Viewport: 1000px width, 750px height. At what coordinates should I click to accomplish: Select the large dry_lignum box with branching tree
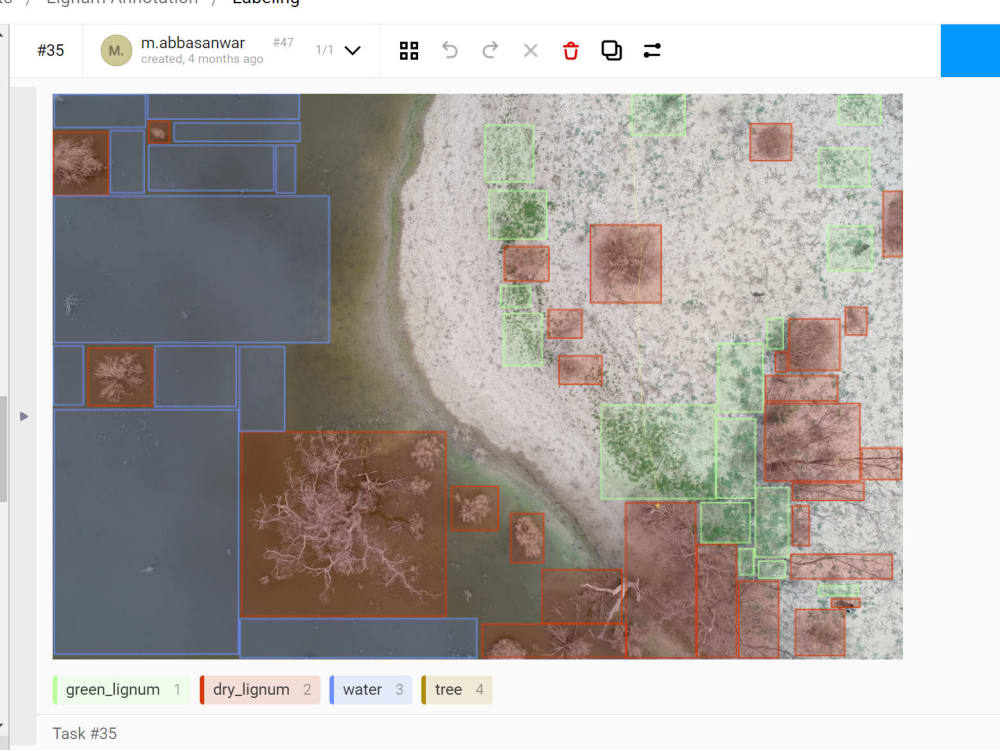tap(343, 524)
